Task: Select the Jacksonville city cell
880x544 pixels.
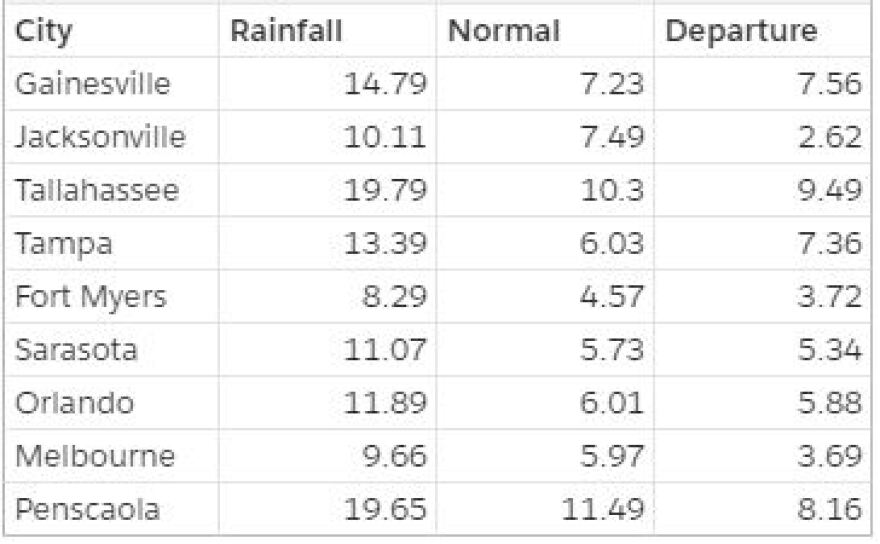Action: pos(112,137)
